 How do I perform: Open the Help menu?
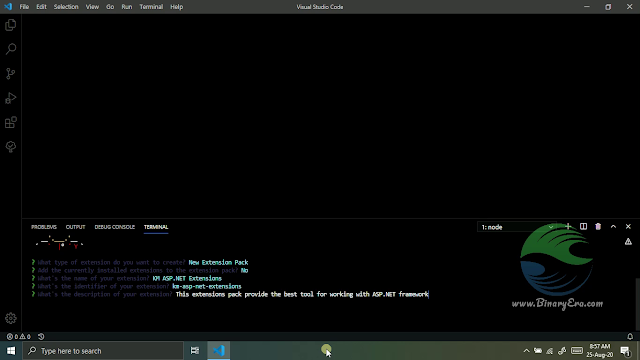click(x=176, y=7)
